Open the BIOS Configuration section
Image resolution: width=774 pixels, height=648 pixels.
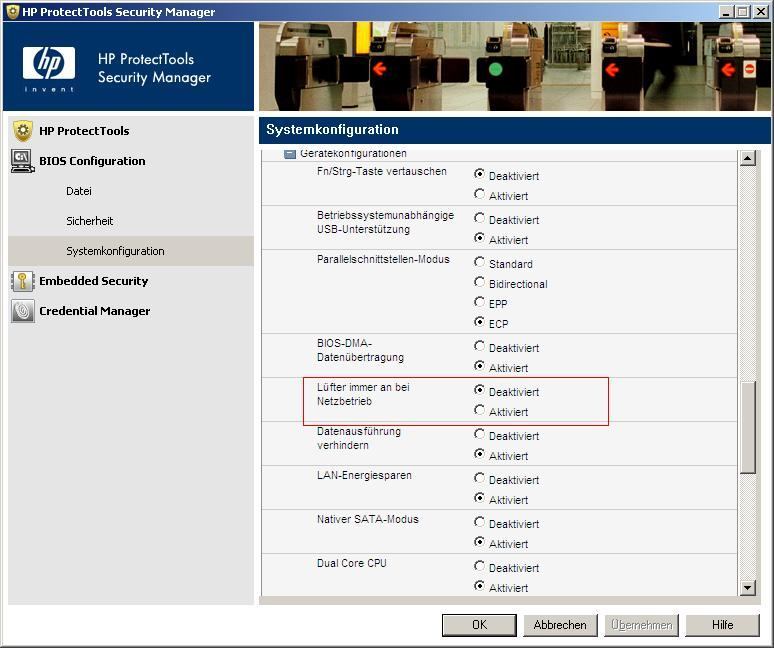click(92, 161)
